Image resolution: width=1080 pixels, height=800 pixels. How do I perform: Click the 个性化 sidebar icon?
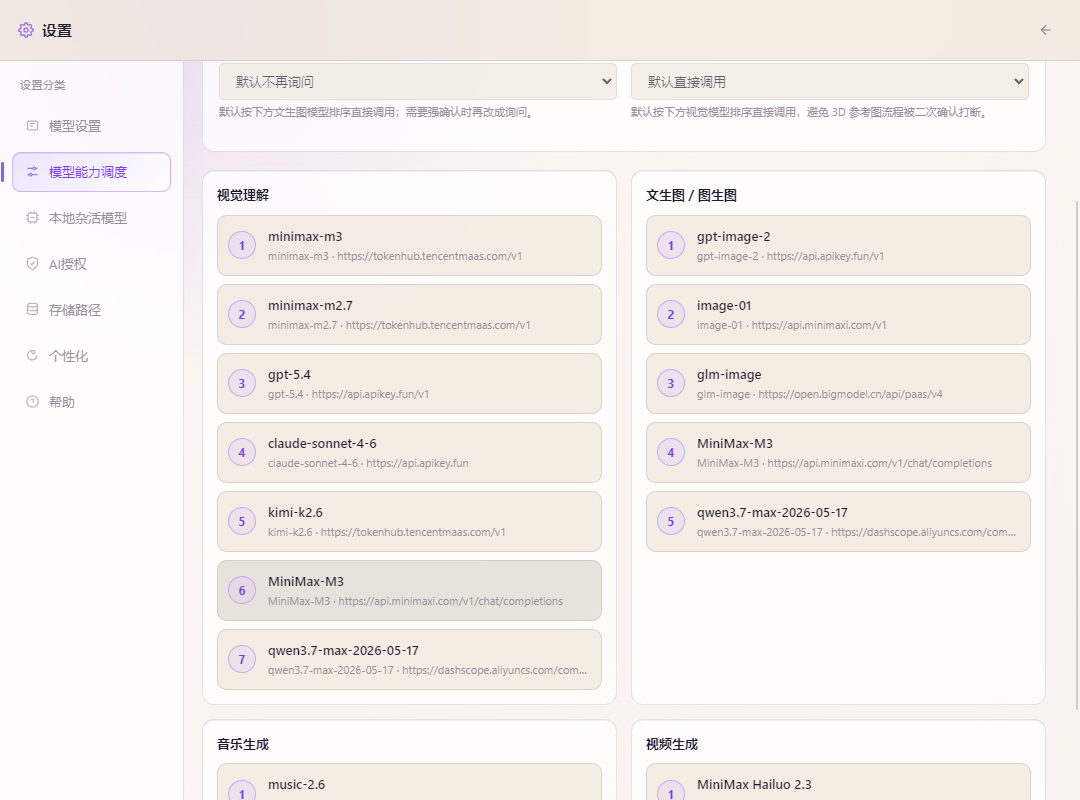(x=32, y=356)
